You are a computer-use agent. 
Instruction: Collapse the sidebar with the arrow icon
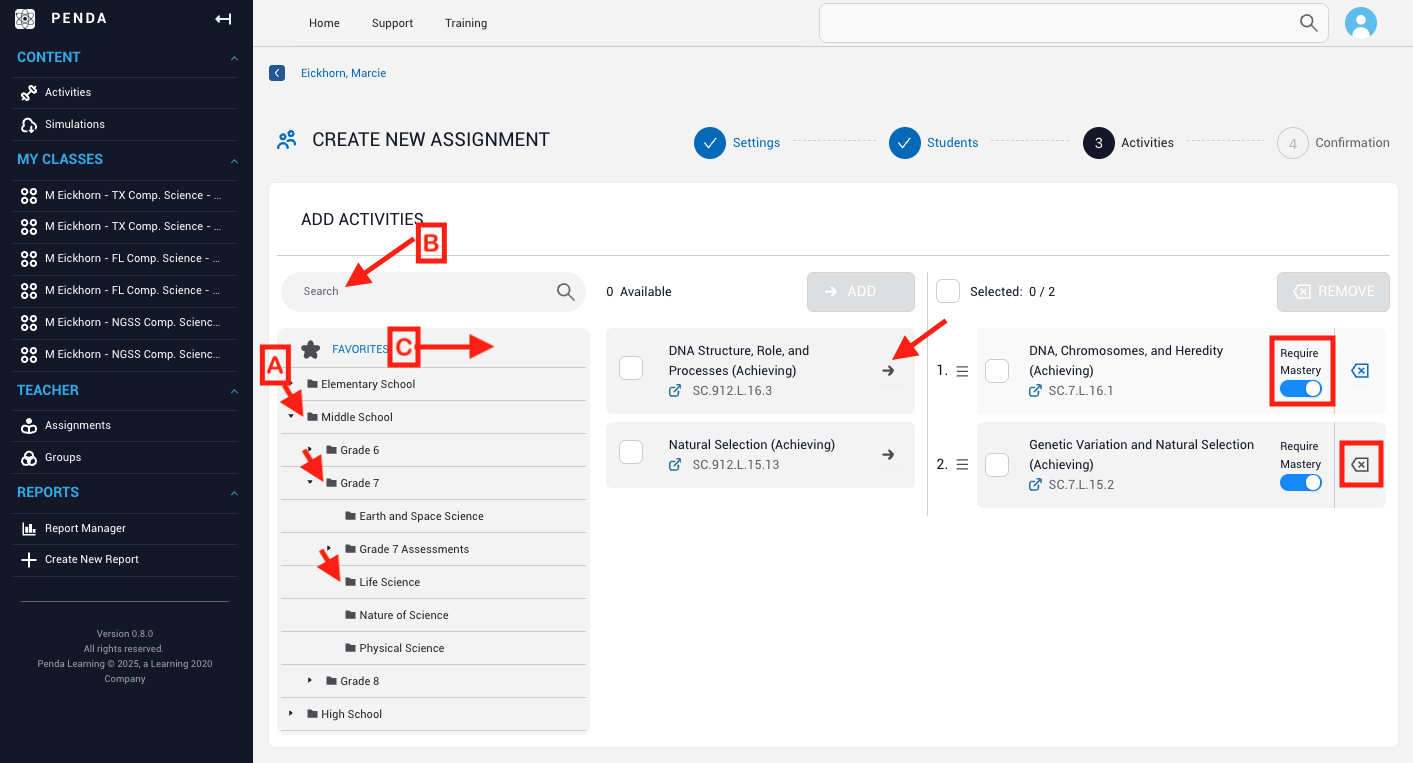tap(222, 18)
